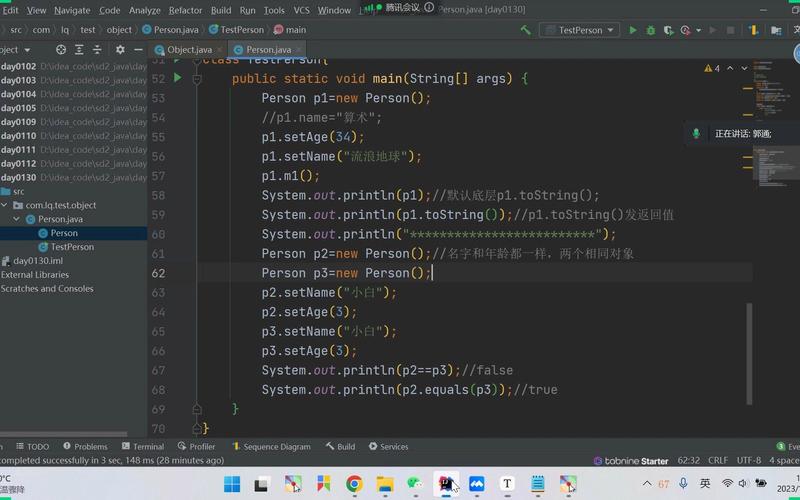Viewport: 800px width, 500px height.
Task: Select the src folder in project tree
Action: [x=13, y=191]
